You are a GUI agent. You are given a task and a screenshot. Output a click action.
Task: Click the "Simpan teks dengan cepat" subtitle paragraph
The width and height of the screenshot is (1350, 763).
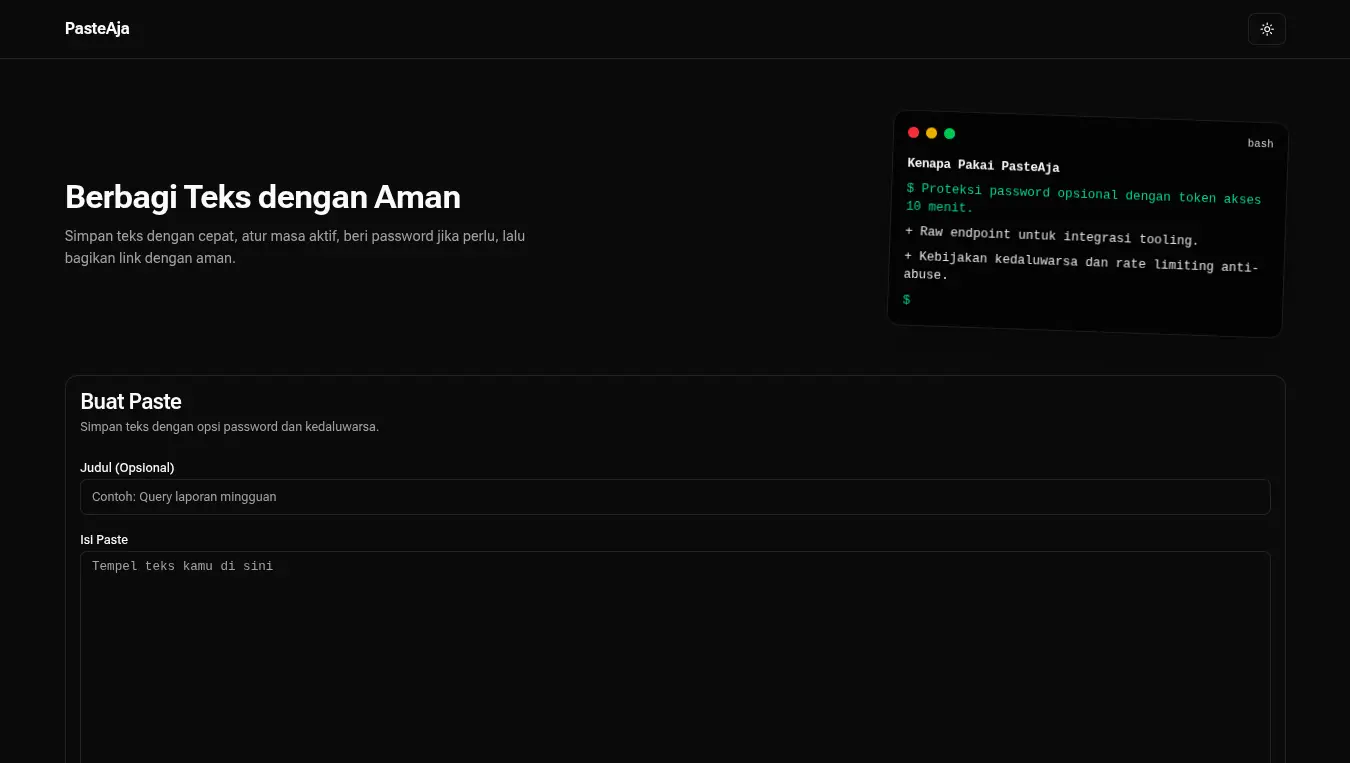294,247
